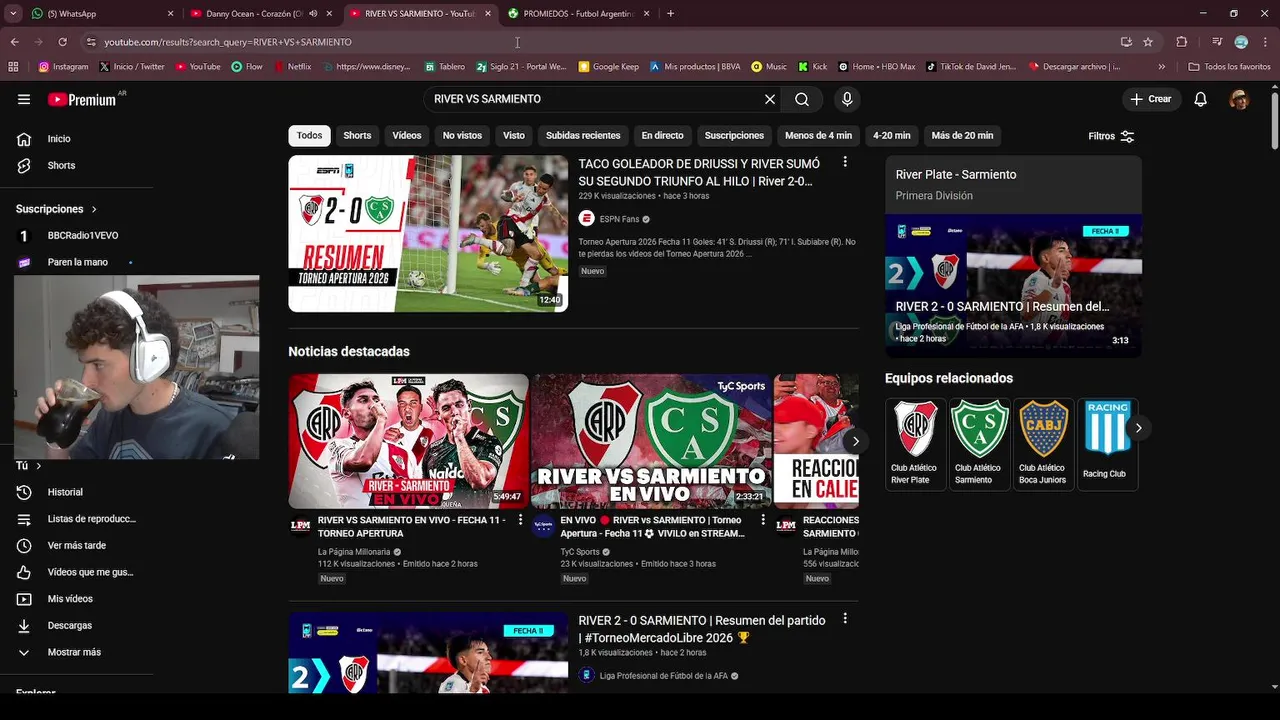Viewport: 1280px width, 720px height.
Task: Click the Chrome address bar URL
Action: tap(228, 42)
